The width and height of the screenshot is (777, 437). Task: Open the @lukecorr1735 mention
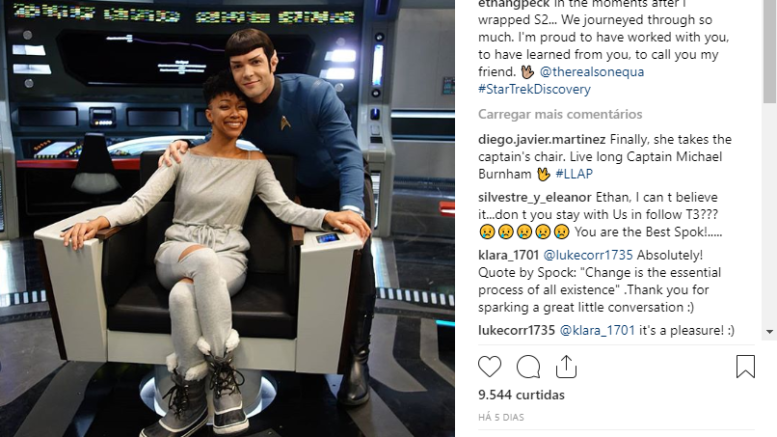[588, 255]
